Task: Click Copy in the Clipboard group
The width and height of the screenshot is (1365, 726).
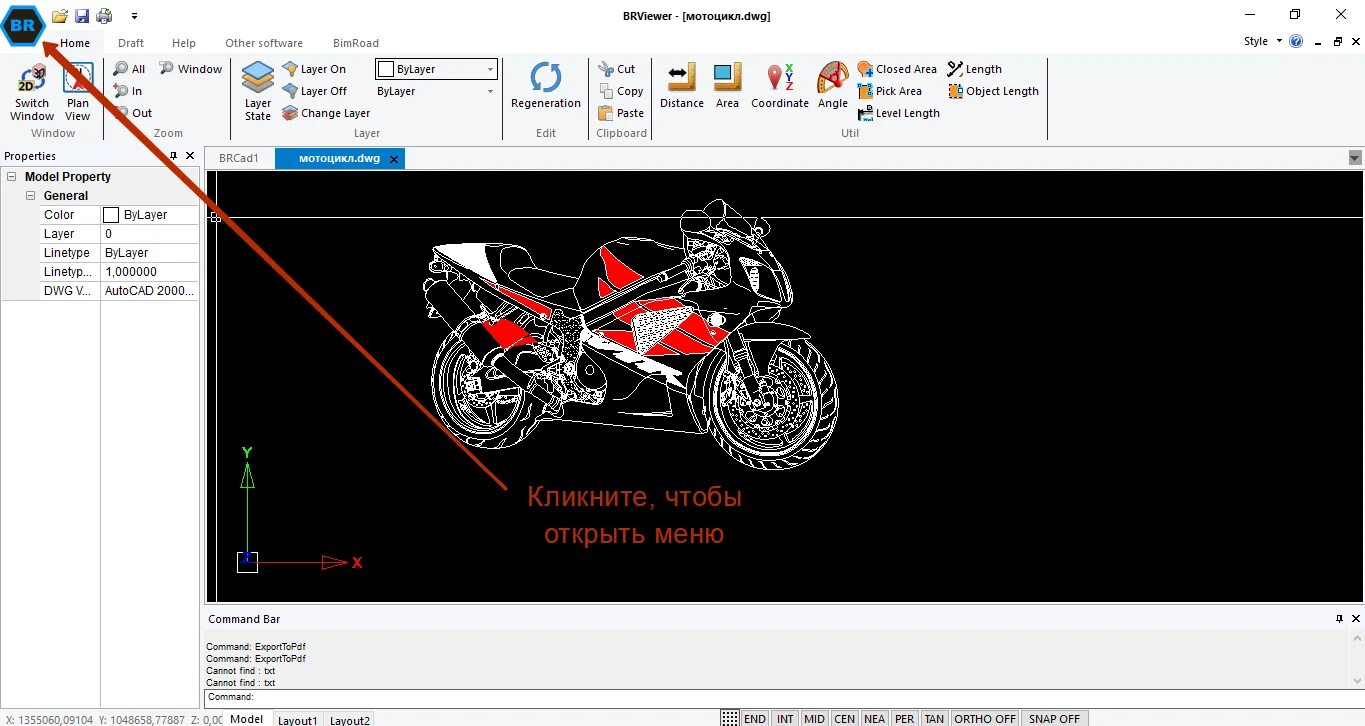Action: pos(621,91)
